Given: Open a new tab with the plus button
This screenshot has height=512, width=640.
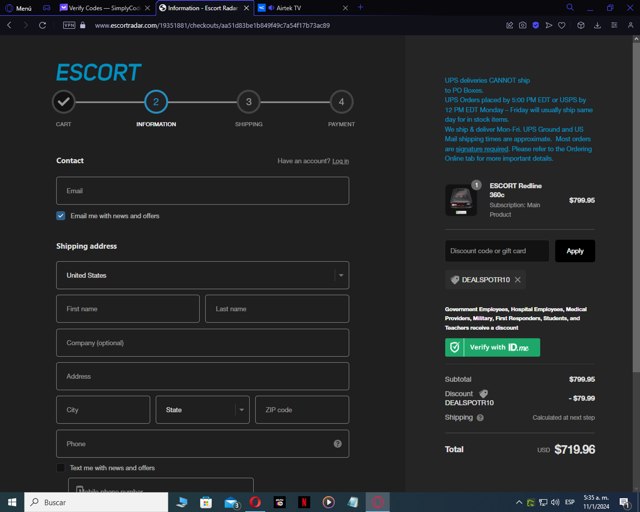Looking at the screenshot, I should [x=360, y=7].
